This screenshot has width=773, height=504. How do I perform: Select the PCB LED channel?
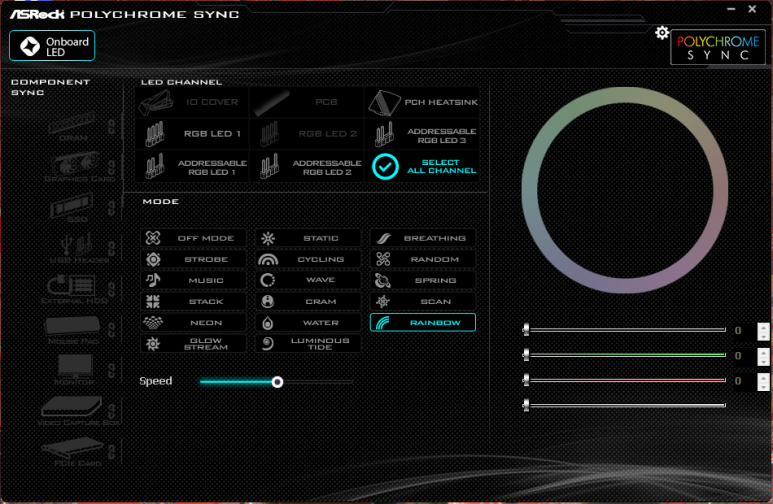click(306, 102)
